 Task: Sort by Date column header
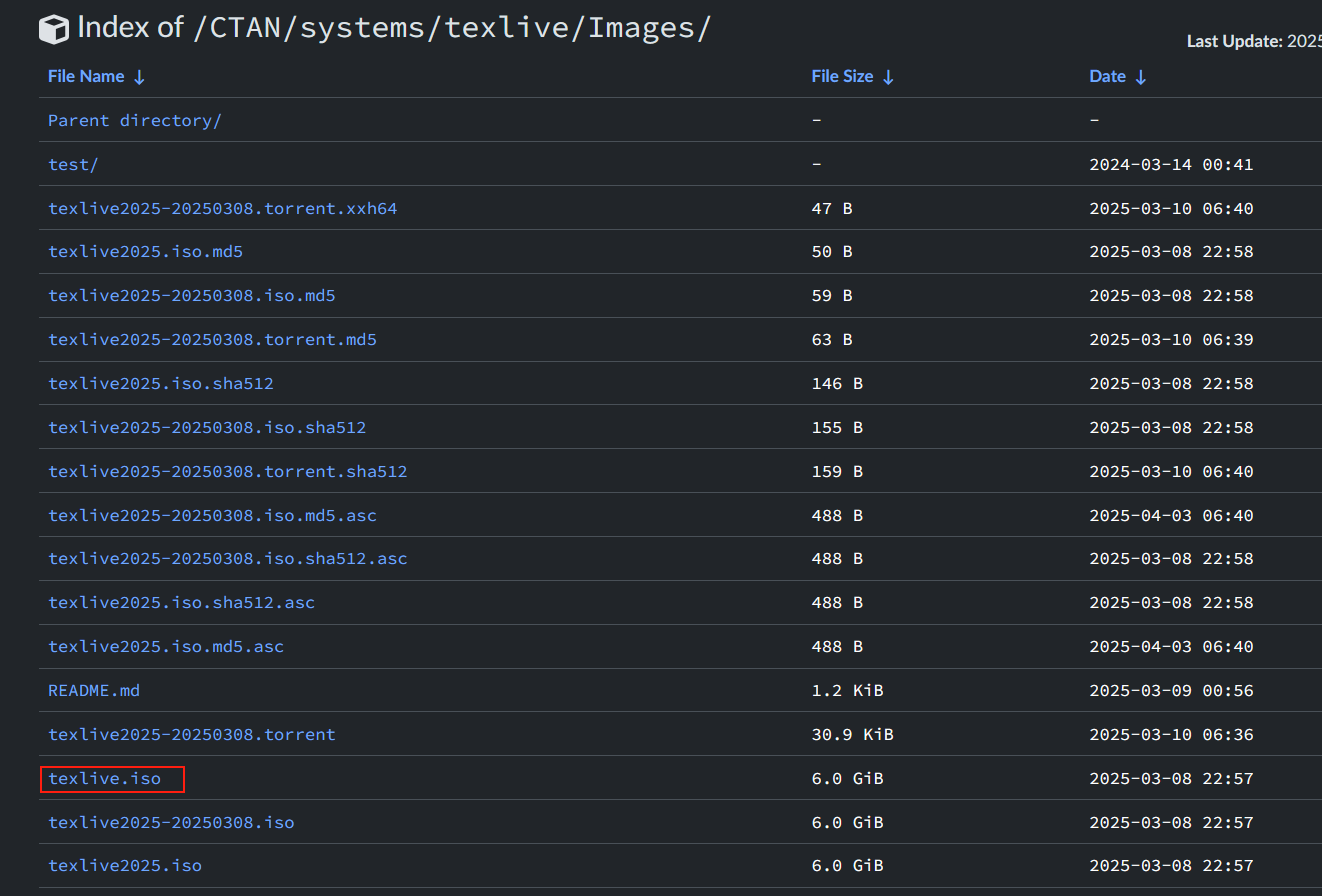pyautogui.click(x=1118, y=77)
